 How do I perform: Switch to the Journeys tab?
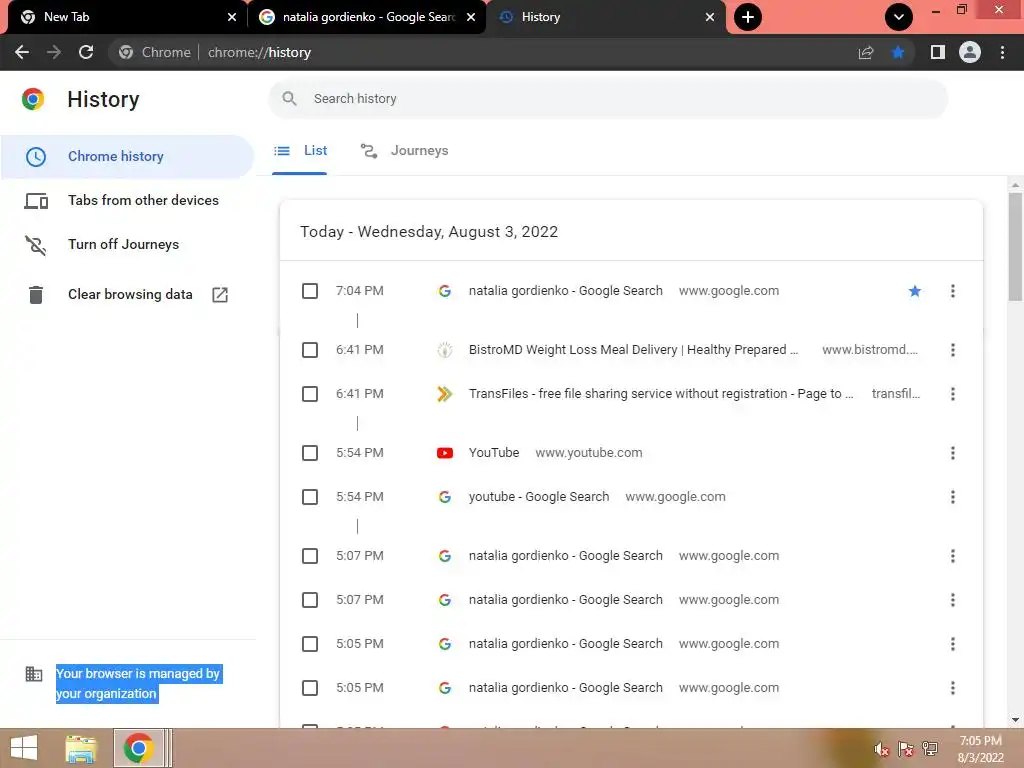404,151
